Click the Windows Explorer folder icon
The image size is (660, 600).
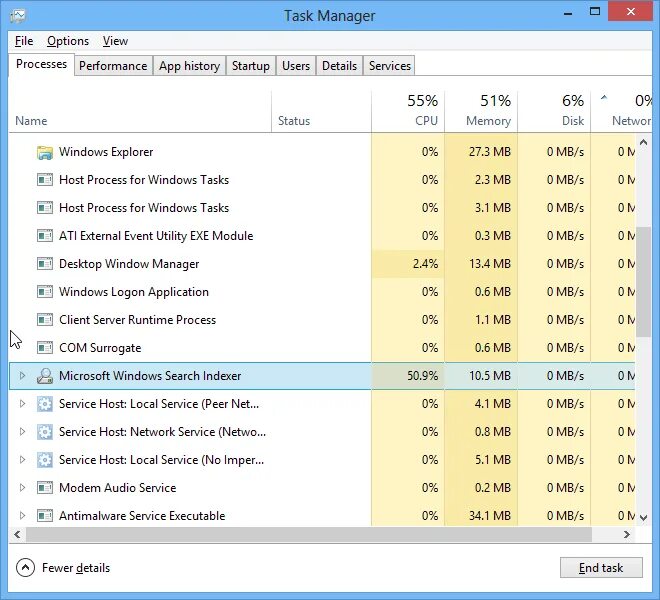[45, 152]
